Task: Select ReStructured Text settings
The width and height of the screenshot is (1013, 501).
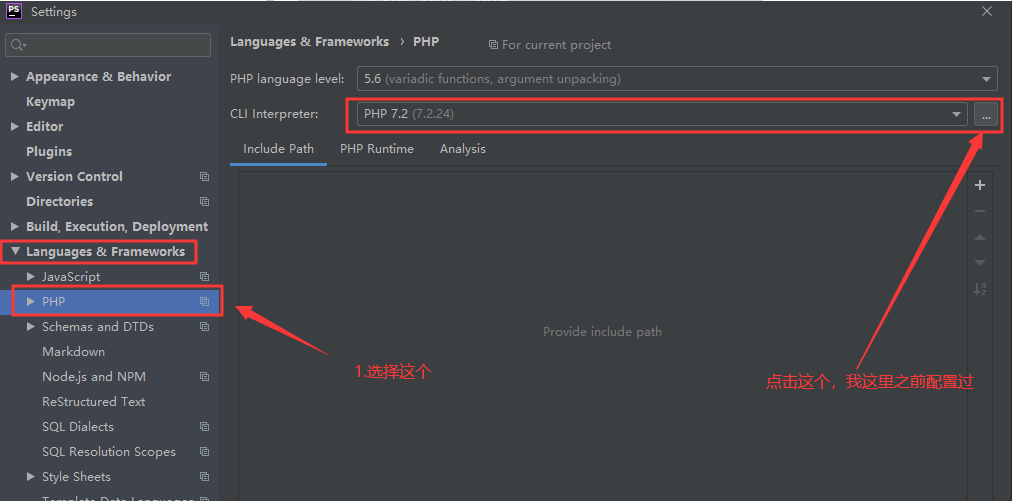Action: pyautogui.click(x=94, y=402)
